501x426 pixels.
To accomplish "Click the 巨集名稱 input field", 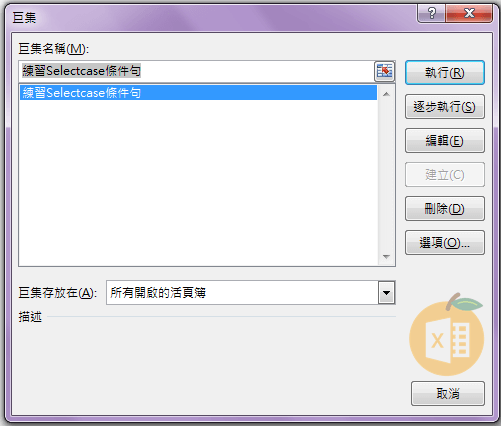I will point(196,71).
